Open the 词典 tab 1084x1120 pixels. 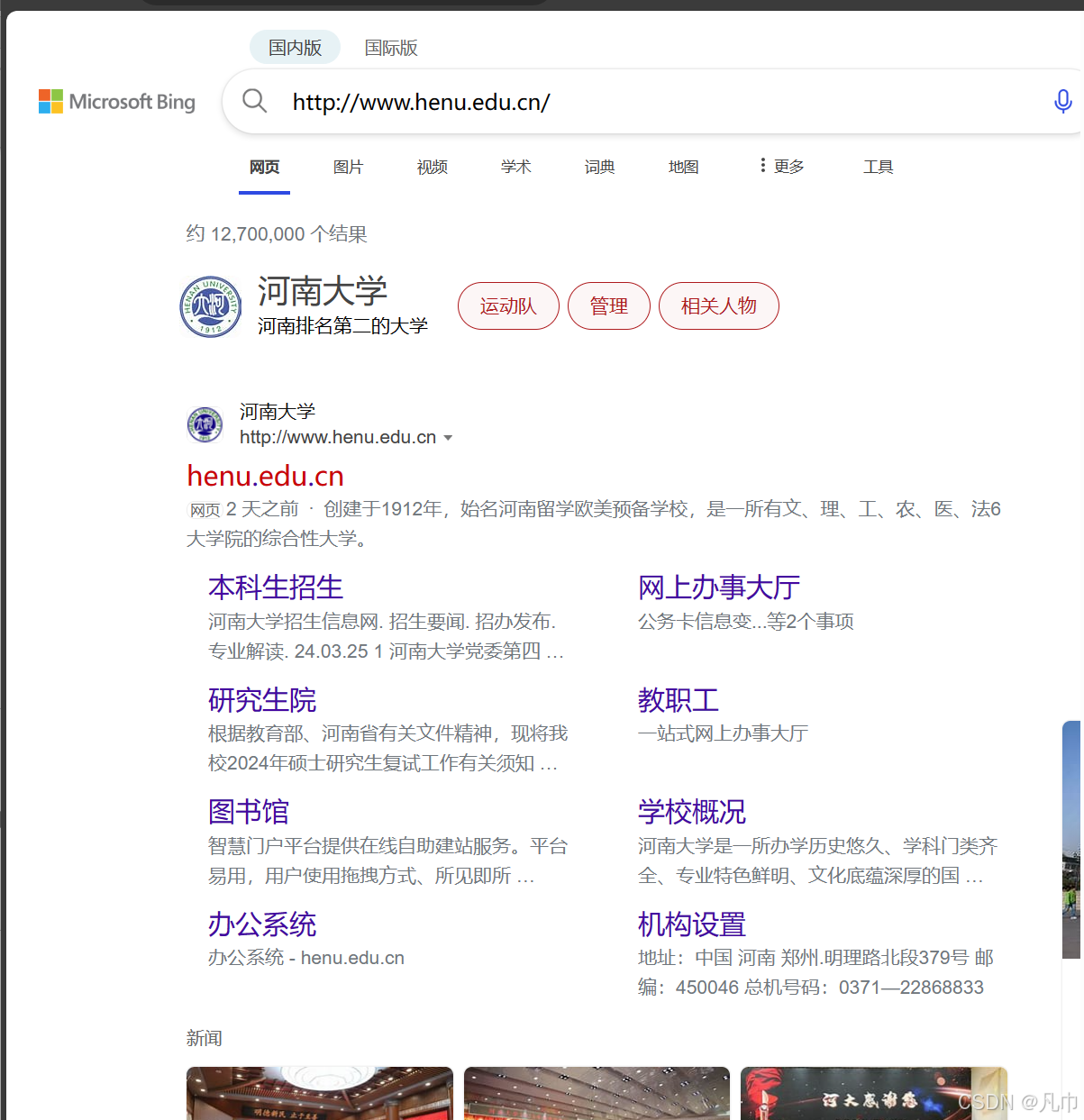[599, 167]
